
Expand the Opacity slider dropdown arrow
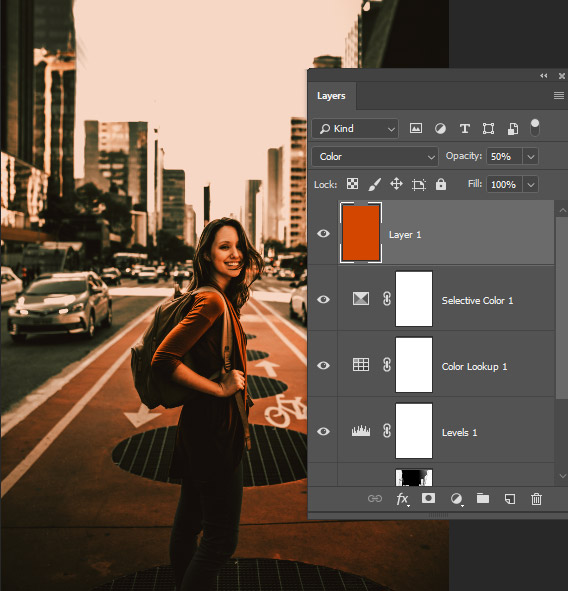pos(531,156)
